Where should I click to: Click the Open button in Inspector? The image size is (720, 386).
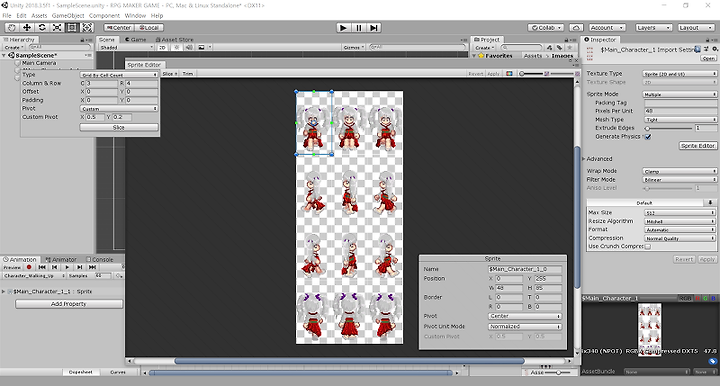[709, 58]
